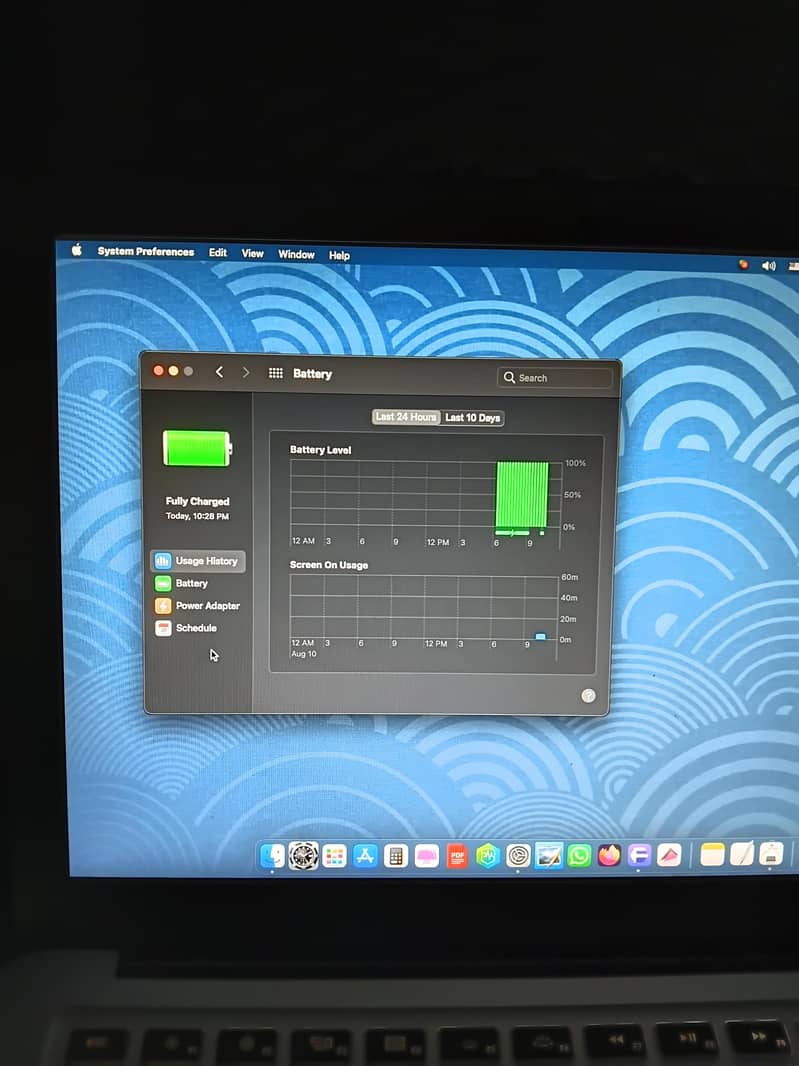Screen dimensions: 799x1066
Task: Open the Edit menu
Action: coord(218,252)
